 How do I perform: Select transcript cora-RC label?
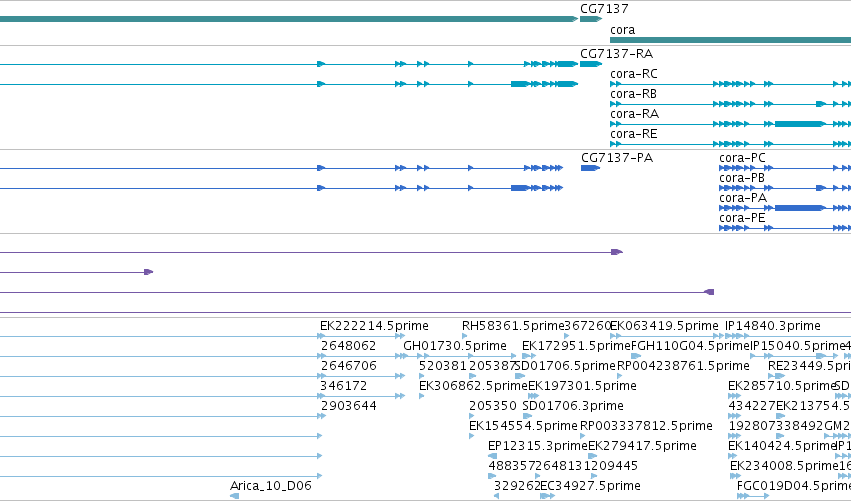(x=633, y=74)
